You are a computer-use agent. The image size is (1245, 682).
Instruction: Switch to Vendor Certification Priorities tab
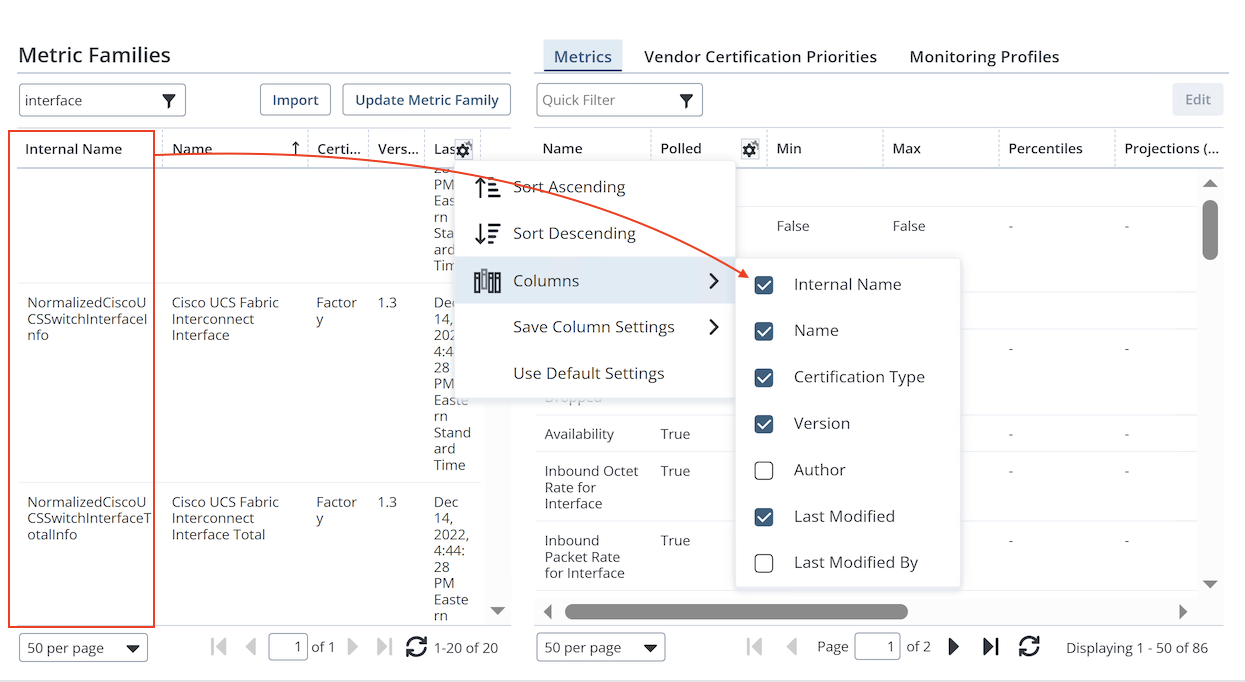coord(760,57)
